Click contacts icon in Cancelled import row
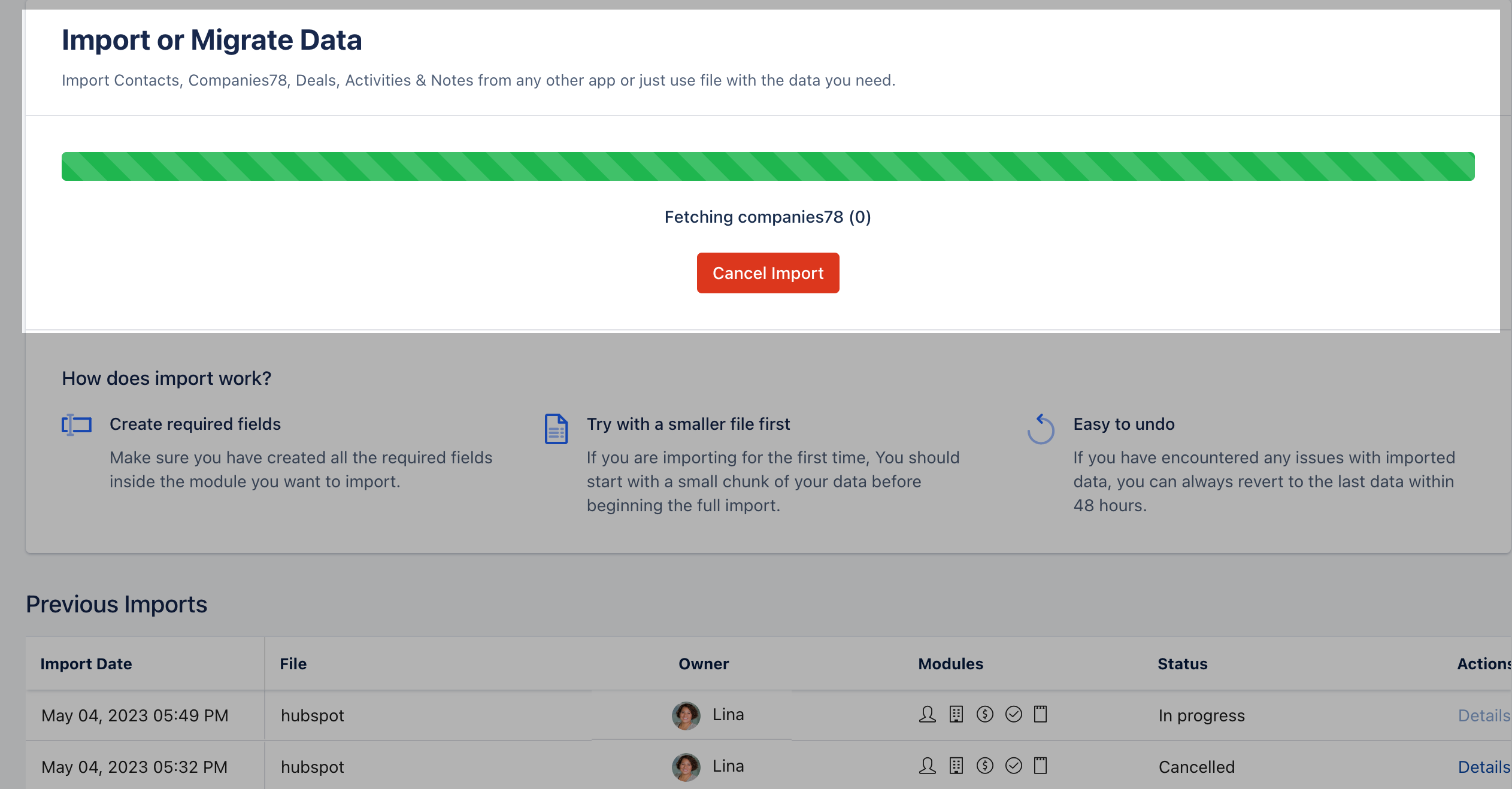 click(x=927, y=766)
